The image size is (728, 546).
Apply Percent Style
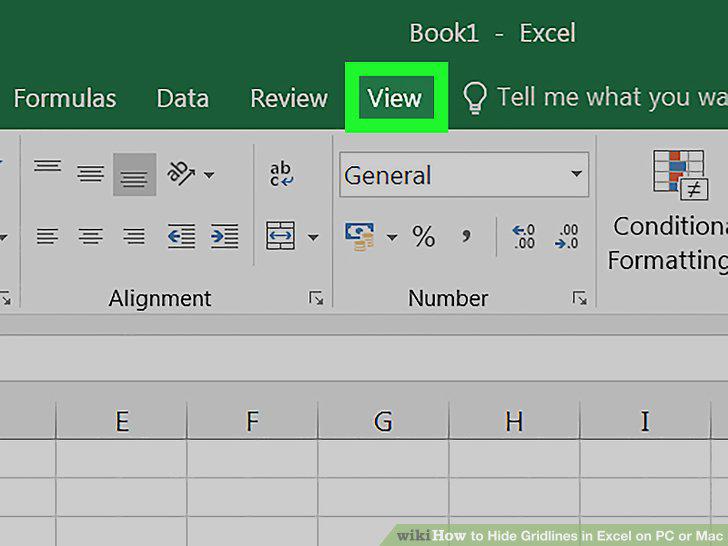click(423, 236)
